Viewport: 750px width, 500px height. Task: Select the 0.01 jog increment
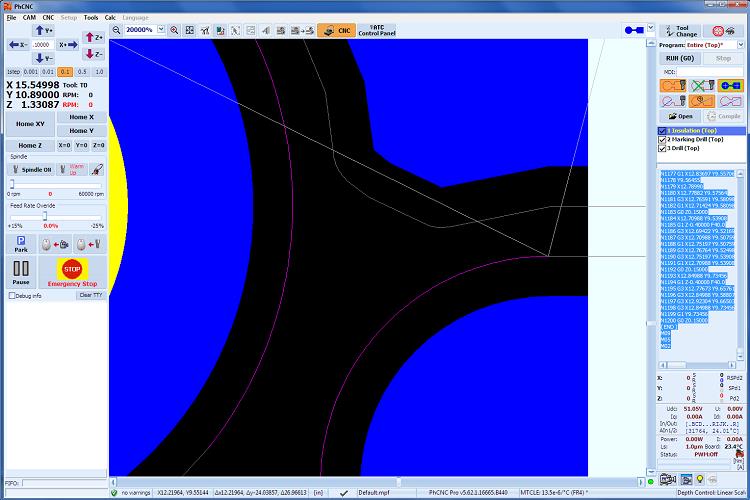pyautogui.click(x=48, y=72)
